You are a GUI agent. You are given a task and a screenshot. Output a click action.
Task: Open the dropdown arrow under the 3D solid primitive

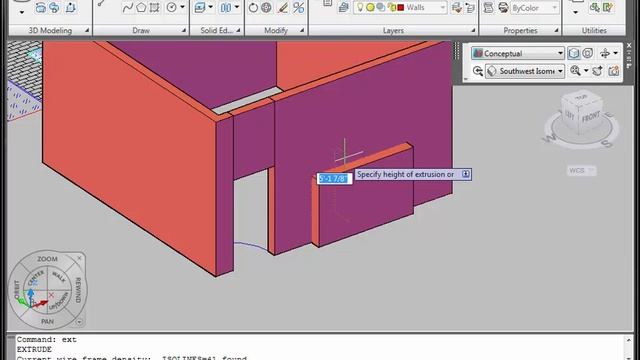click(x=22, y=13)
